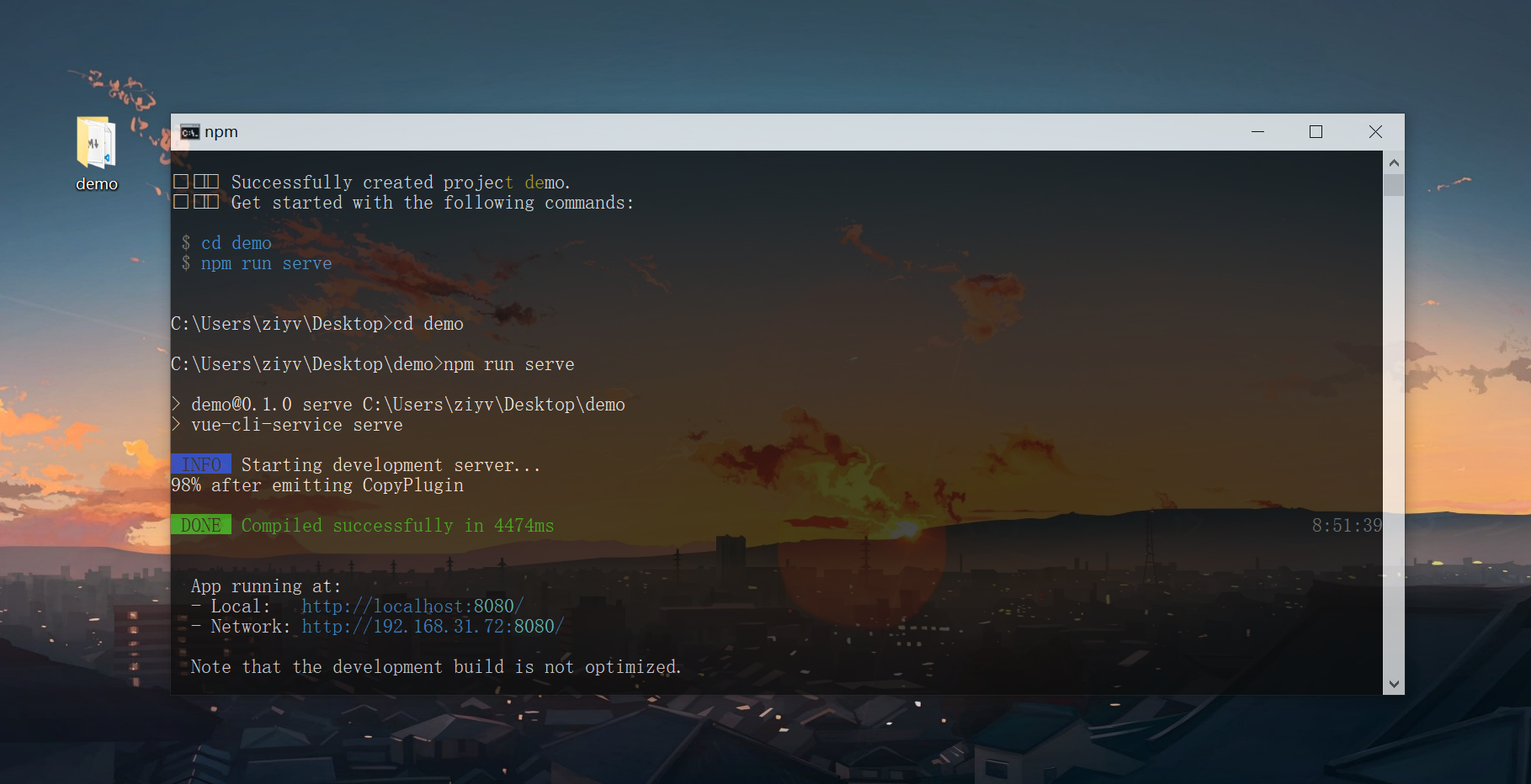Maximize the npm console window
Viewport: 1531px width, 784px height.
point(1316,132)
